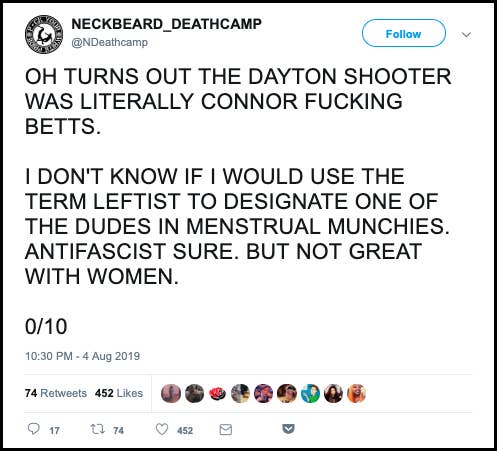Click the like count 452 beside heart
The image size is (497, 451).
[185, 431]
